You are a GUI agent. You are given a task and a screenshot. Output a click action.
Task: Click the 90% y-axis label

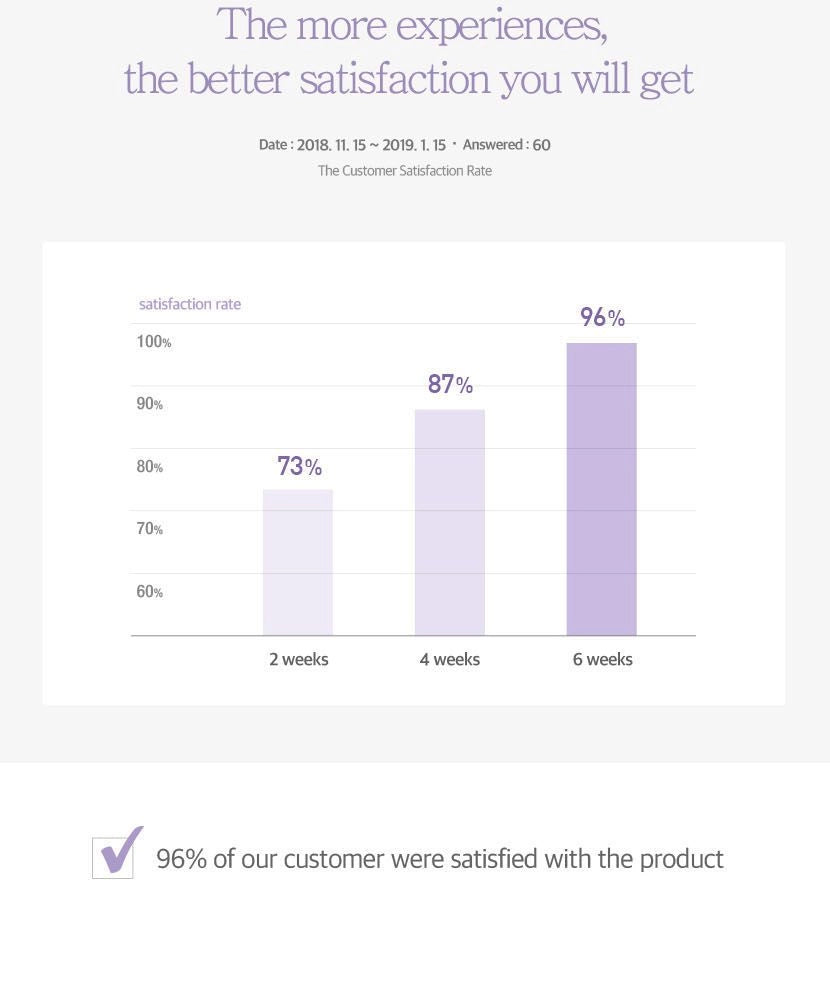click(x=150, y=404)
